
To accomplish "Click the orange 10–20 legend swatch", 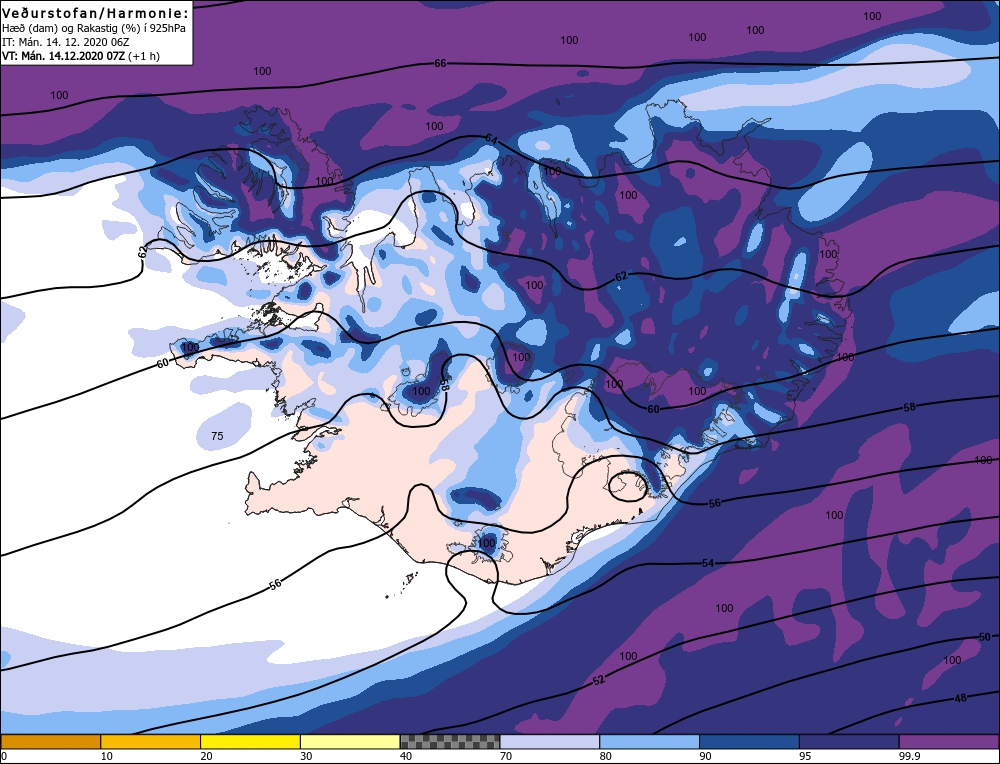I will pyautogui.click(x=151, y=741).
